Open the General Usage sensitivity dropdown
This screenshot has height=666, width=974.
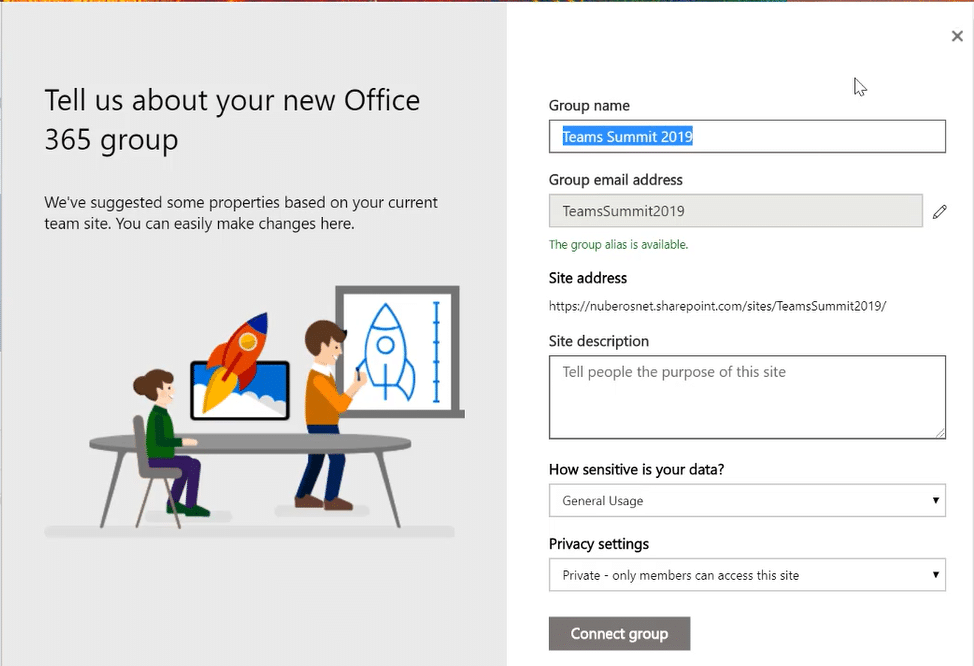pyautogui.click(x=747, y=501)
